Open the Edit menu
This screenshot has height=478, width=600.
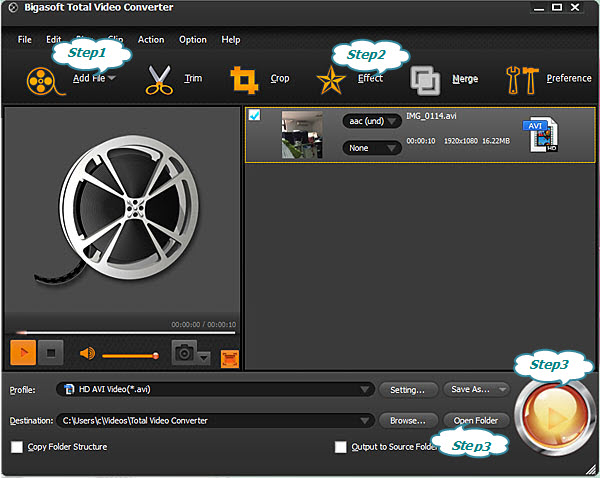pyautogui.click(x=54, y=39)
